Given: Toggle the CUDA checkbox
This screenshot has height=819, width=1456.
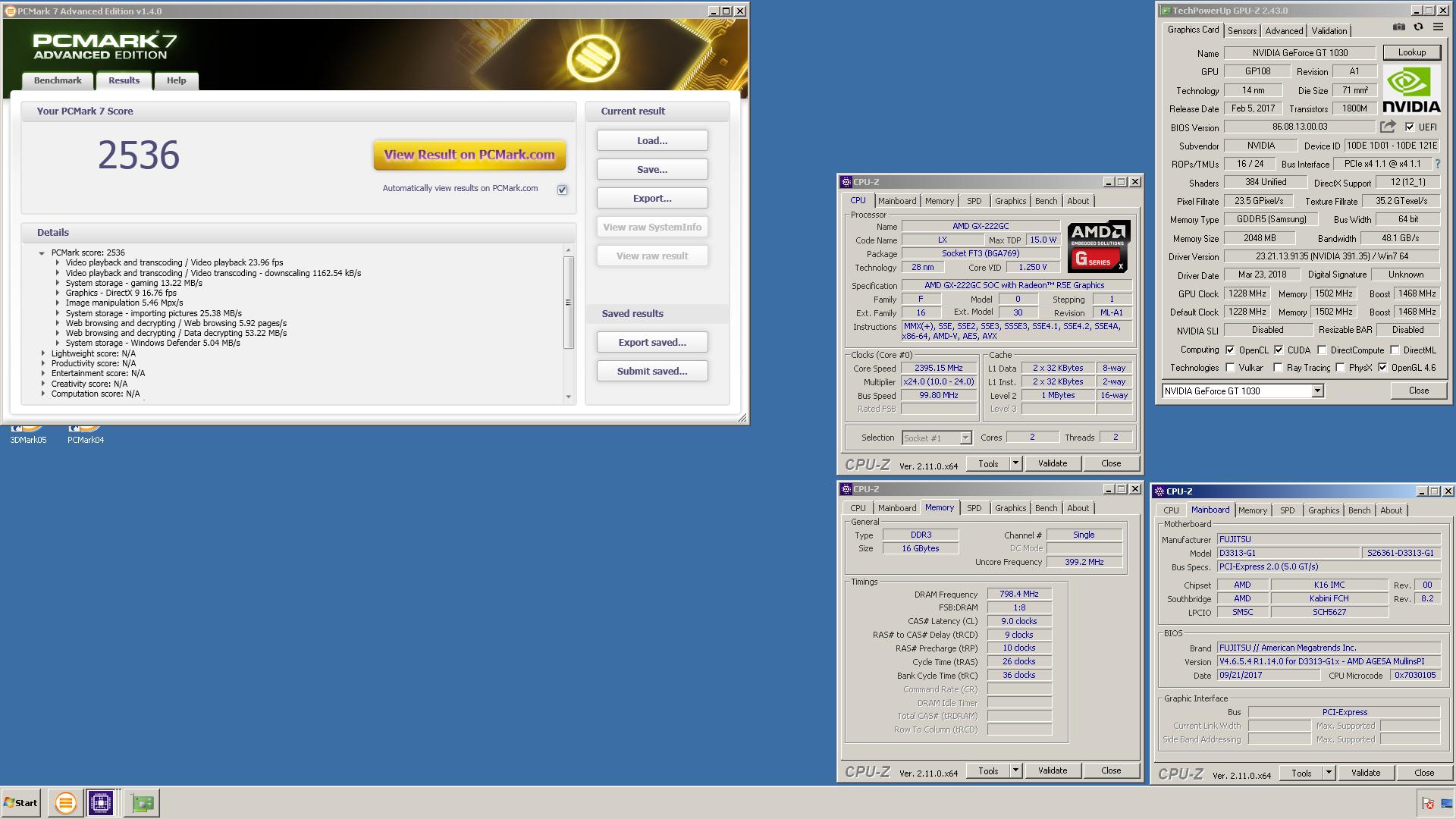Looking at the screenshot, I should 1279,350.
